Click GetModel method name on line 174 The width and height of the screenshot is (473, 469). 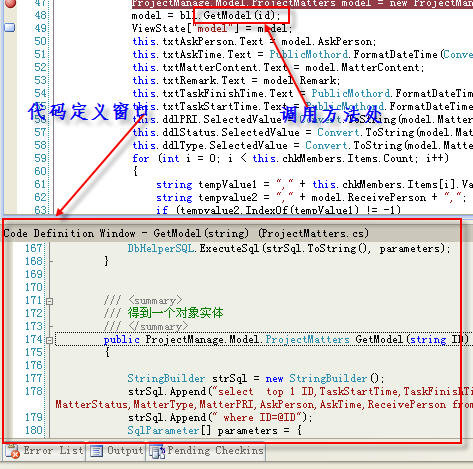pyautogui.click(x=379, y=340)
